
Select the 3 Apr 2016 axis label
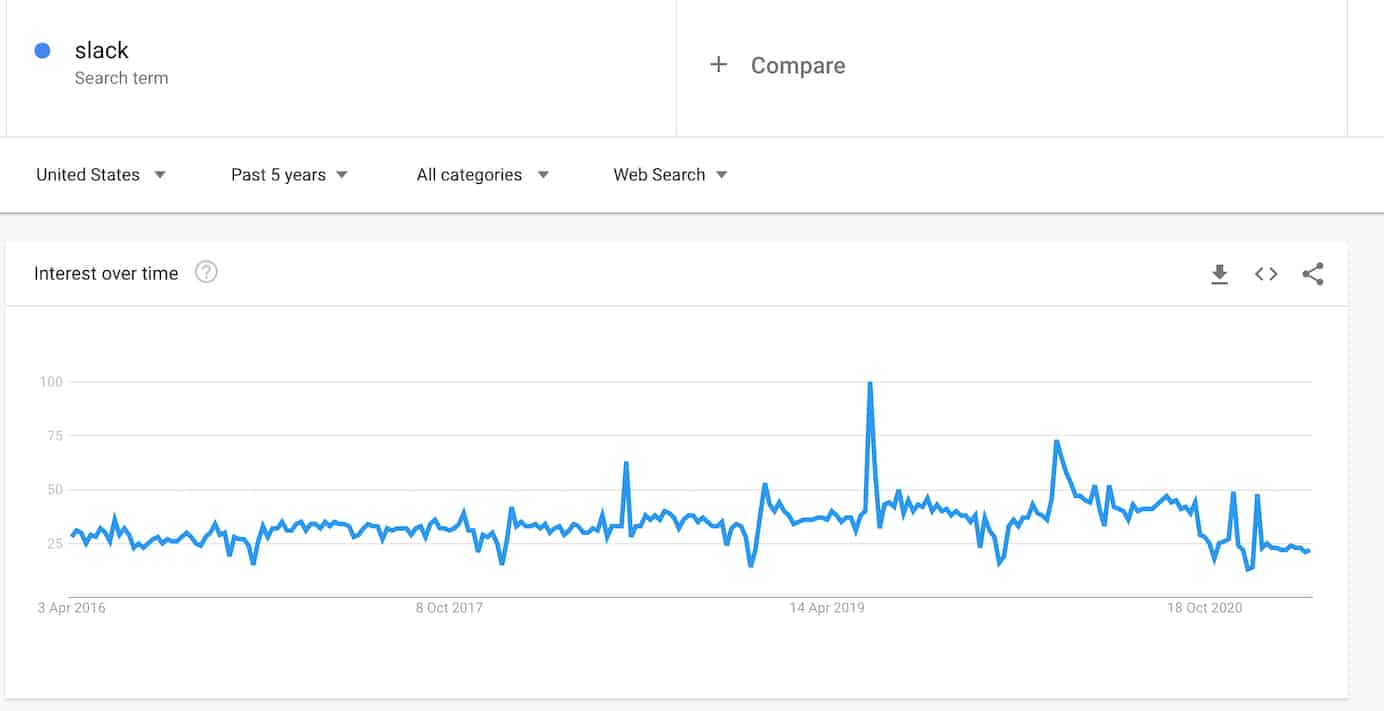click(x=71, y=608)
